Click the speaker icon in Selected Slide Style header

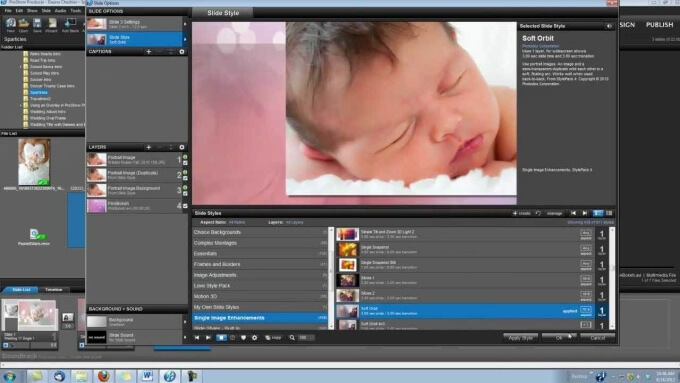pos(609,26)
